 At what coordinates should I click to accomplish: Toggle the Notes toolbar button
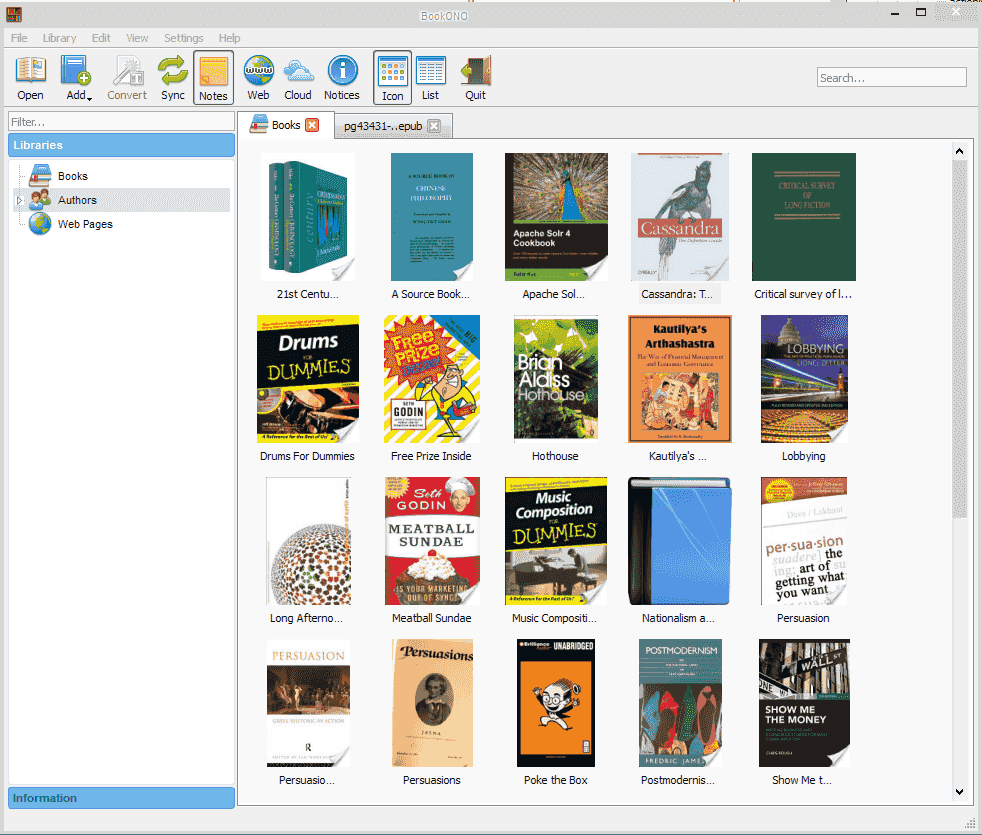[214, 78]
